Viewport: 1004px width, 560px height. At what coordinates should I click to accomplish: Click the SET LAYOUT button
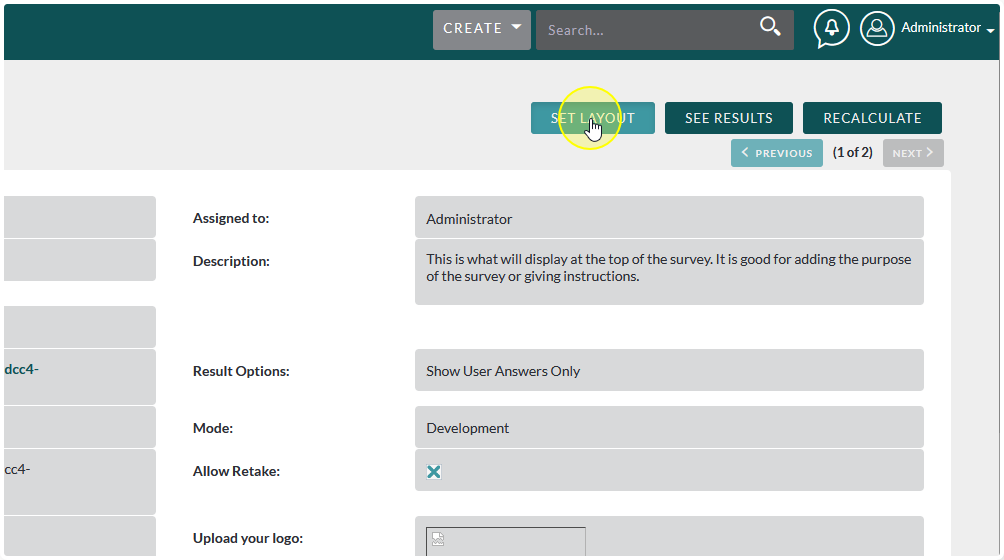coord(592,118)
